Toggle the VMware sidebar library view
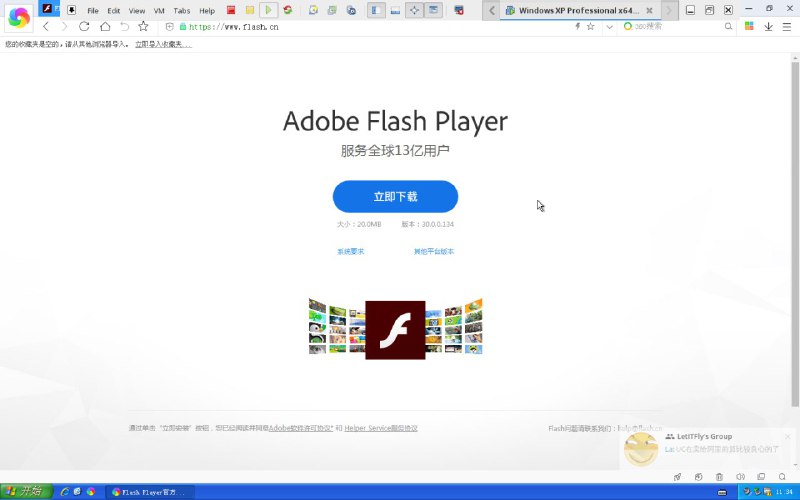Screen dimensions: 800x500 tap(377, 10)
